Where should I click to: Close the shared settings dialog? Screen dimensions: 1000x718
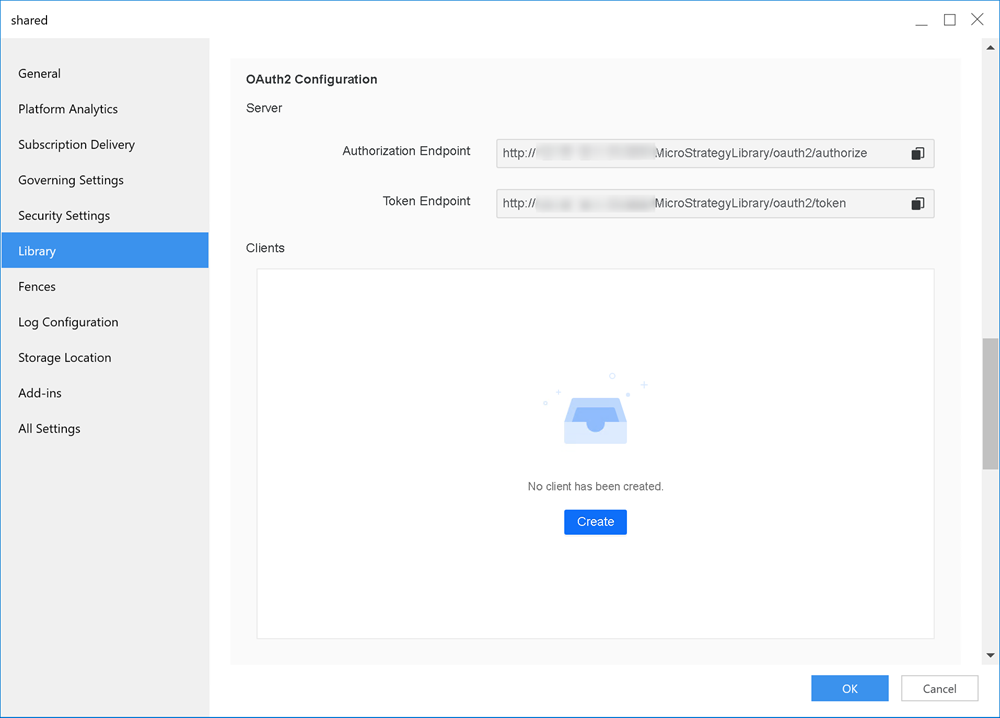pyautogui.click(x=977, y=20)
